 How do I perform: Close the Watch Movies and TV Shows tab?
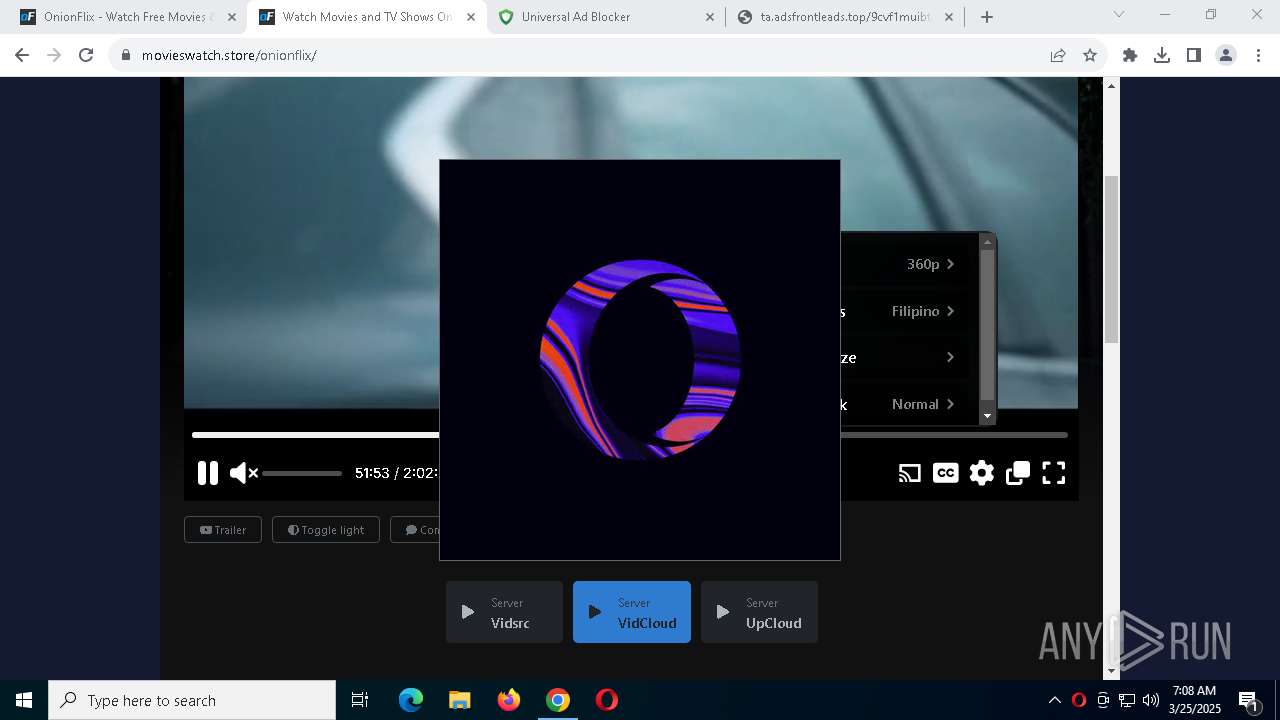pyautogui.click(x=471, y=17)
